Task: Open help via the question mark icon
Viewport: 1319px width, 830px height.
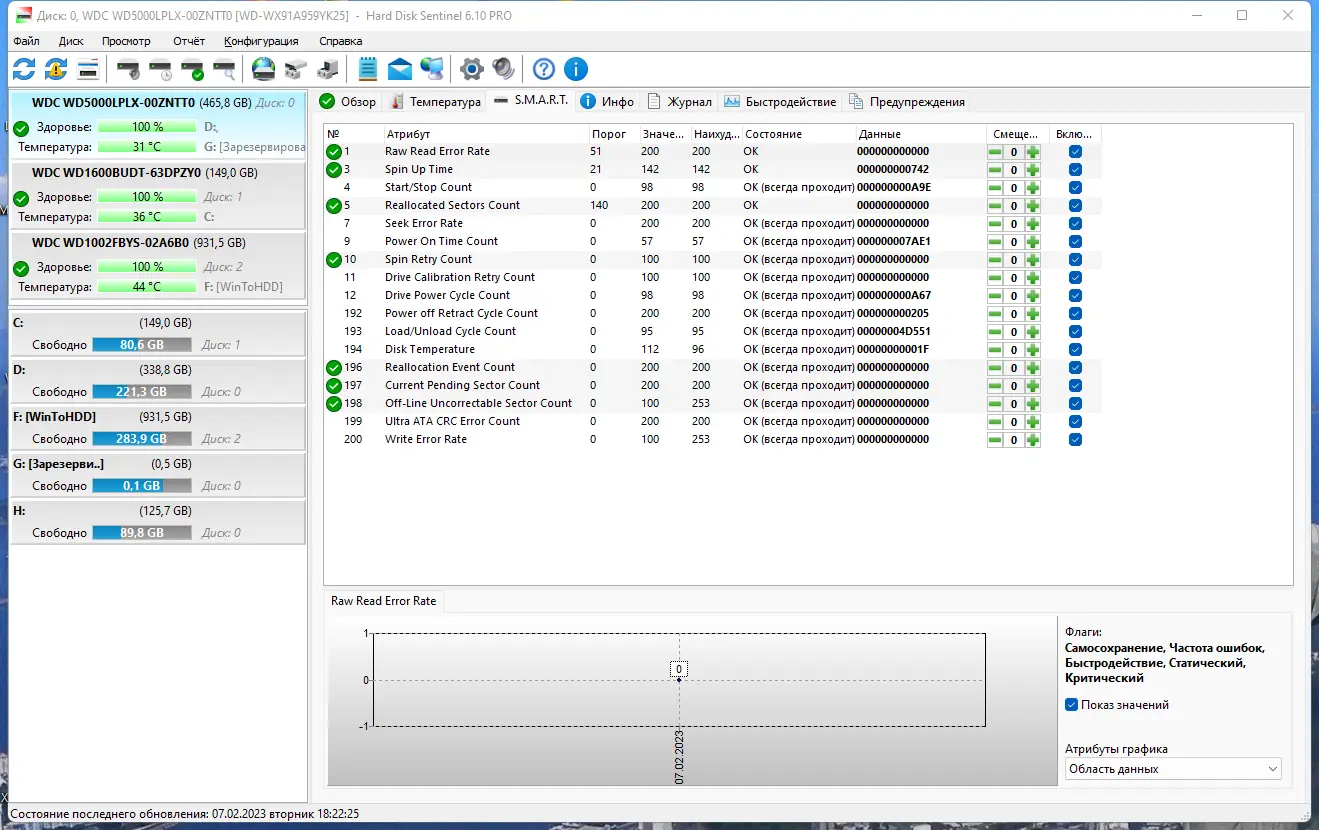Action: pyautogui.click(x=543, y=69)
